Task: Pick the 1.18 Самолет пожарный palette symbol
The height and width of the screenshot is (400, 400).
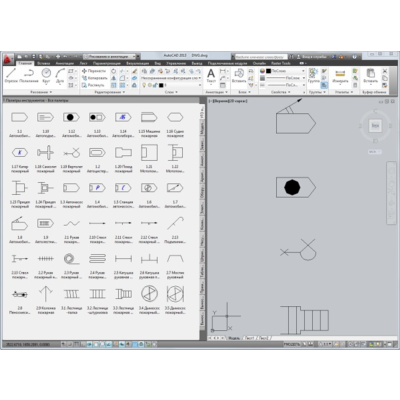Action: [45, 158]
